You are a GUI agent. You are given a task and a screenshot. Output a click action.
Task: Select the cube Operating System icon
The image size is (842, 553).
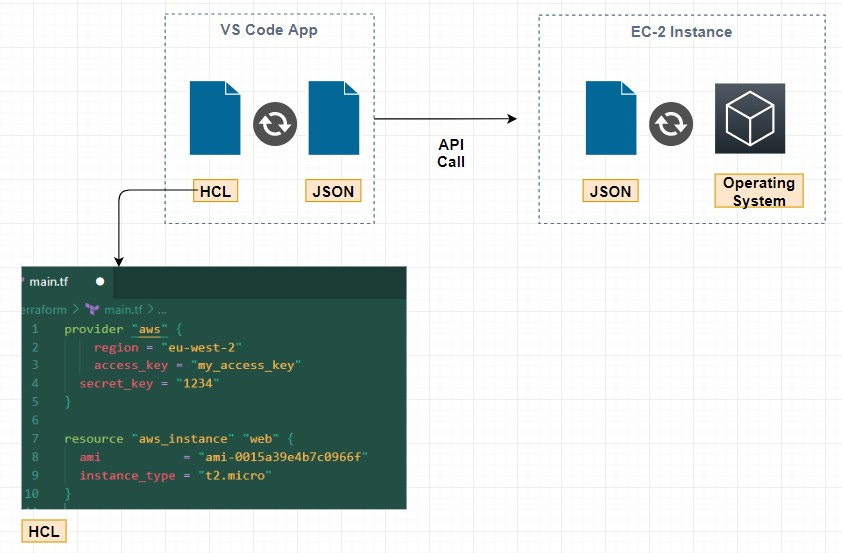click(x=750, y=119)
